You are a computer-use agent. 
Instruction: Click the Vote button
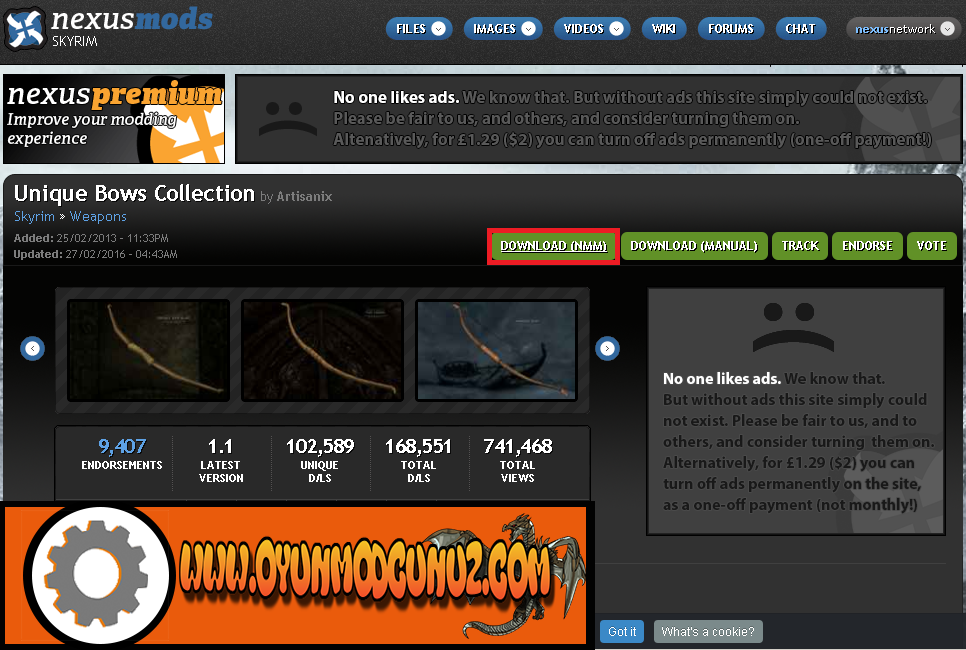coord(932,246)
